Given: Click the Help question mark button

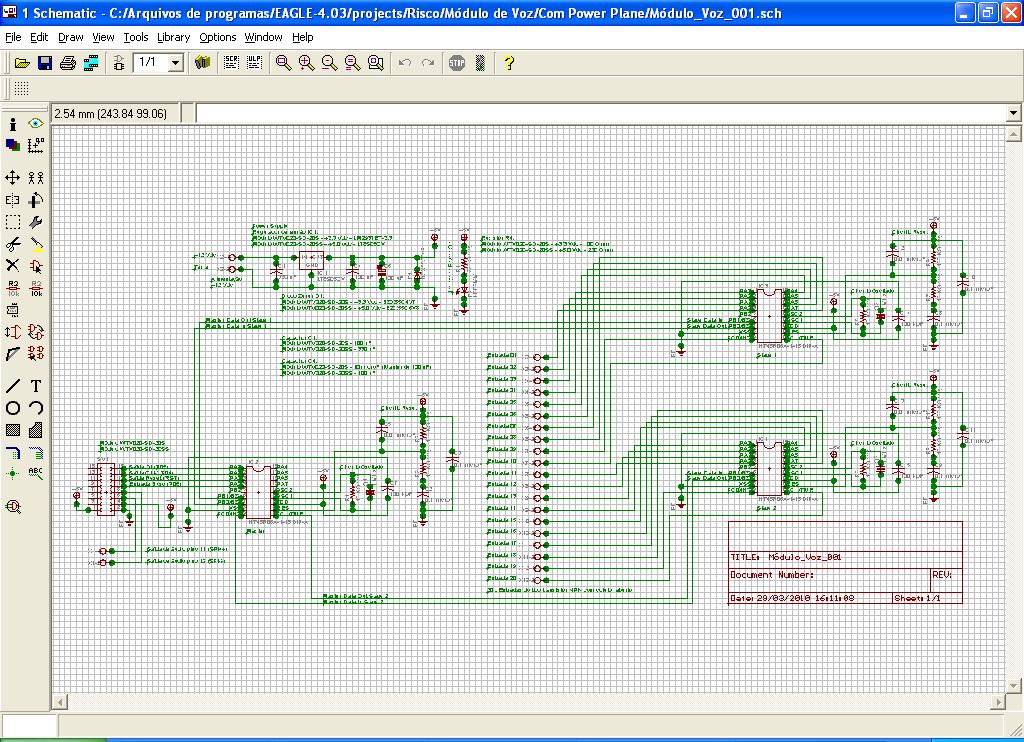Looking at the screenshot, I should [x=509, y=63].
